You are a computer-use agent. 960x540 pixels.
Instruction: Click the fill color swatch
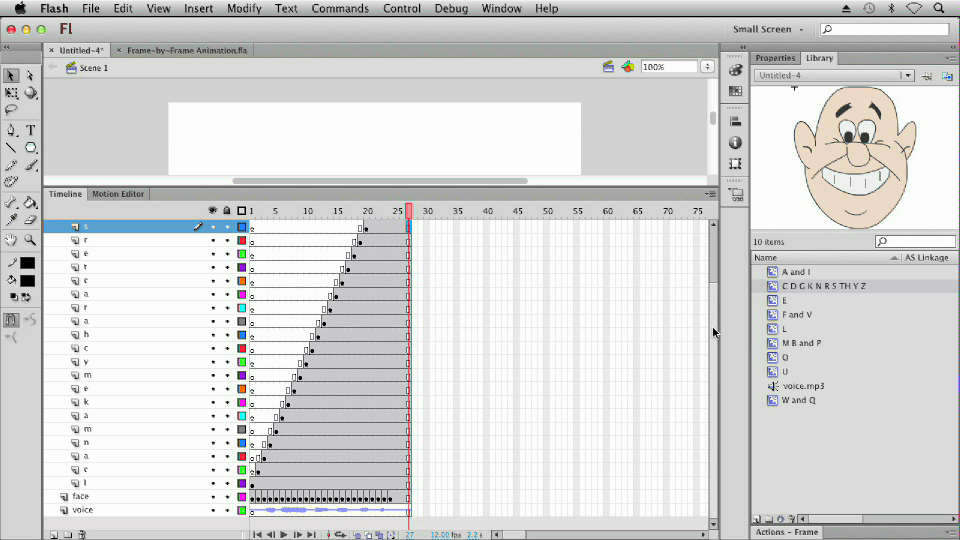coord(28,280)
